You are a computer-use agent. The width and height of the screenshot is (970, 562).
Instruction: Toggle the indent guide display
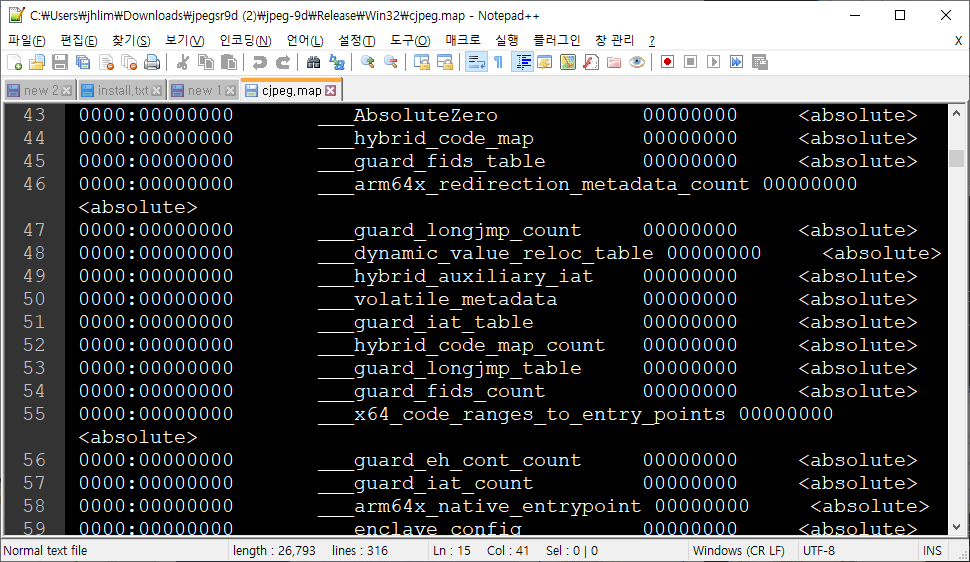pos(523,63)
